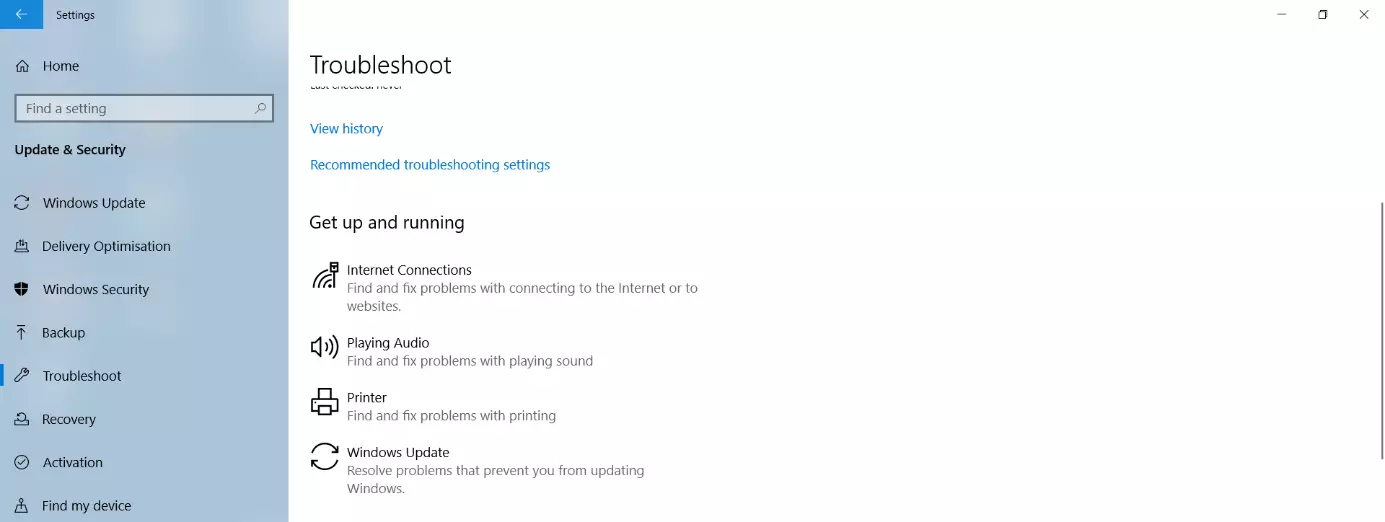Click the Activation checkmark icon
Screen dimensions: 1385x522
click(x=22, y=462)
